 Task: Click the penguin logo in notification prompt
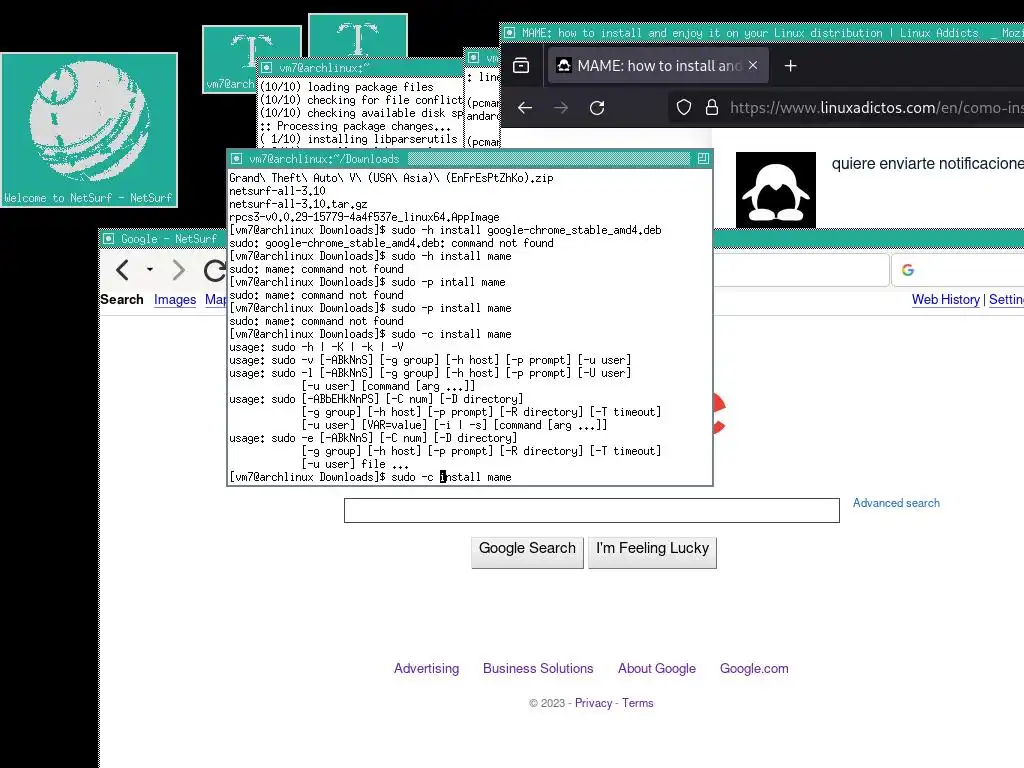[x=776, y=190]
